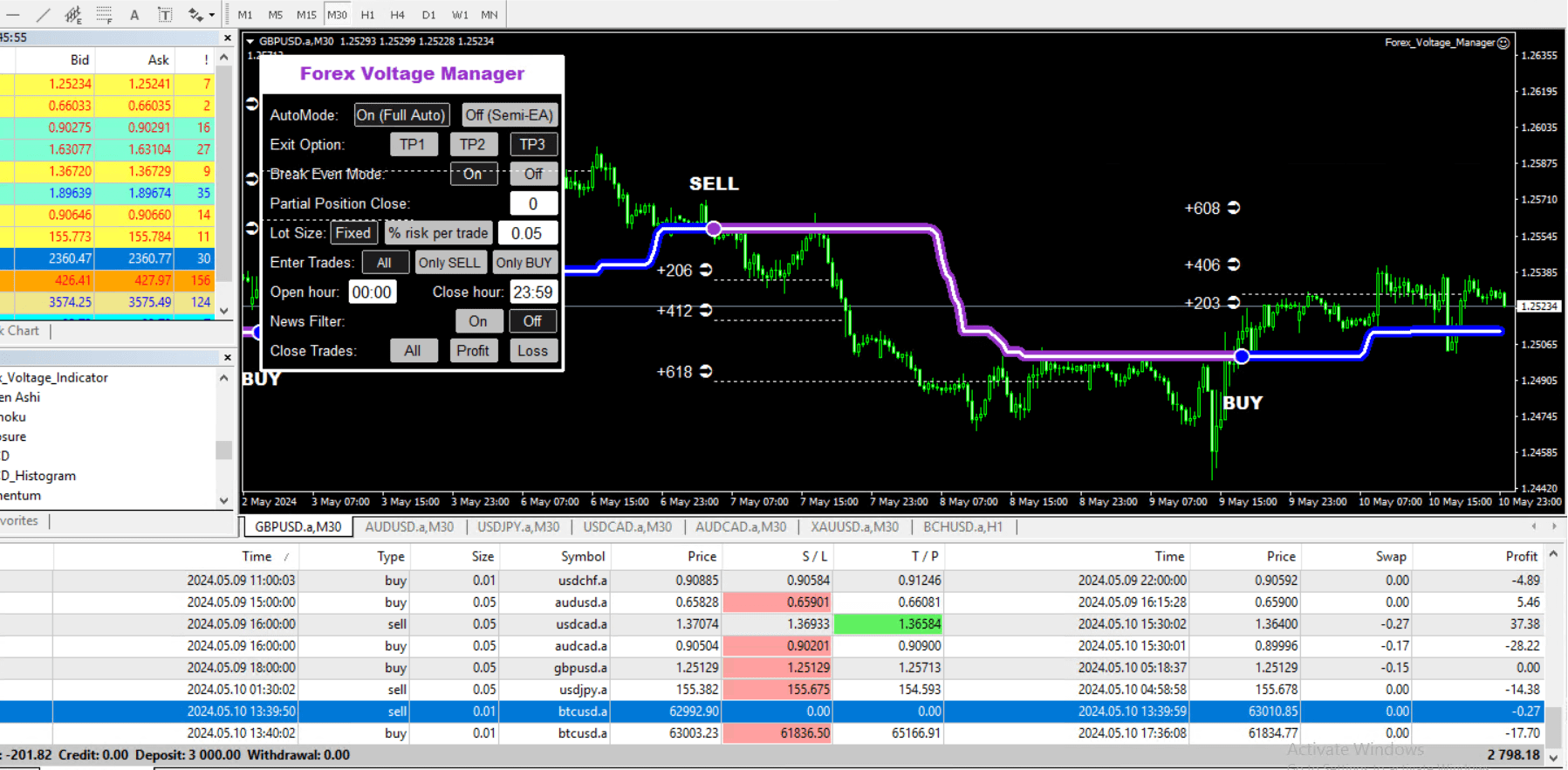Click the Lot Size 0.05 input field
1568x770 pixels.
[x=527, y=233]
